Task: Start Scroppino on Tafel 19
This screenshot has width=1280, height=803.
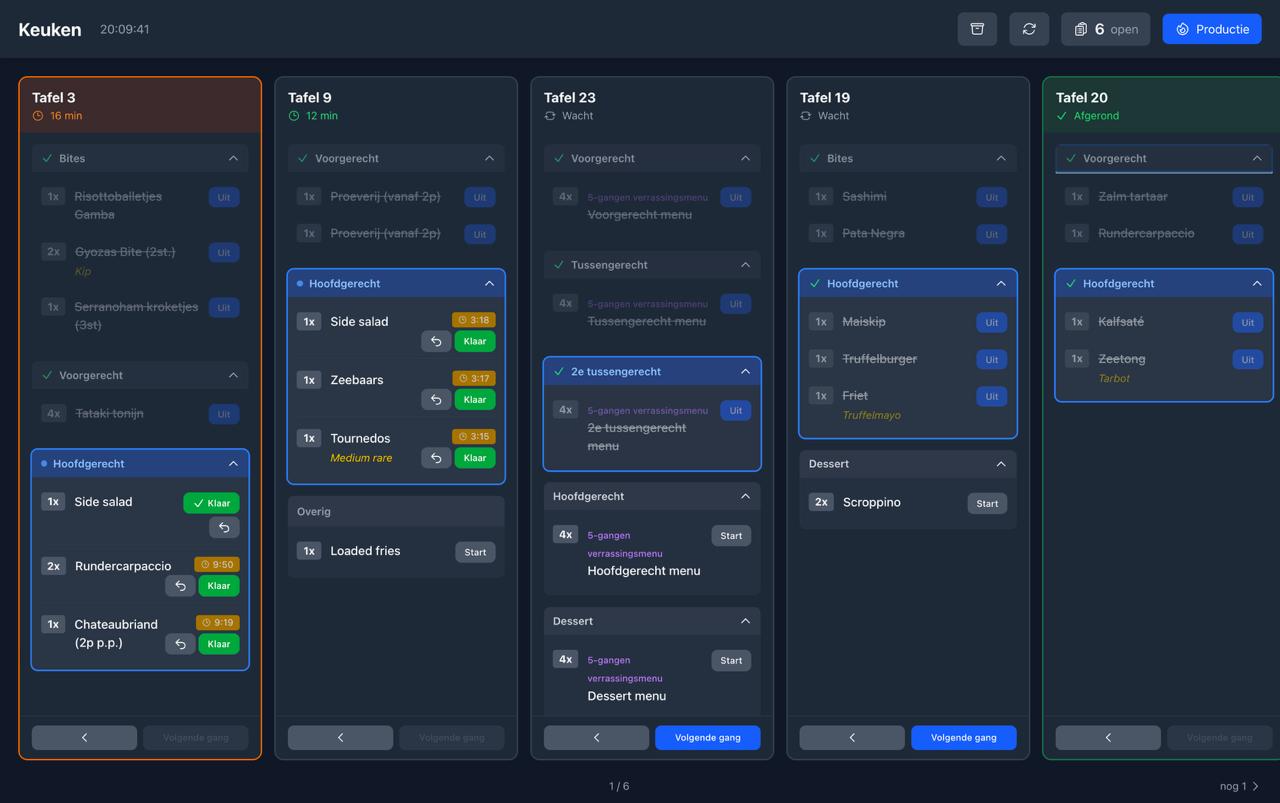Action: 987,504
